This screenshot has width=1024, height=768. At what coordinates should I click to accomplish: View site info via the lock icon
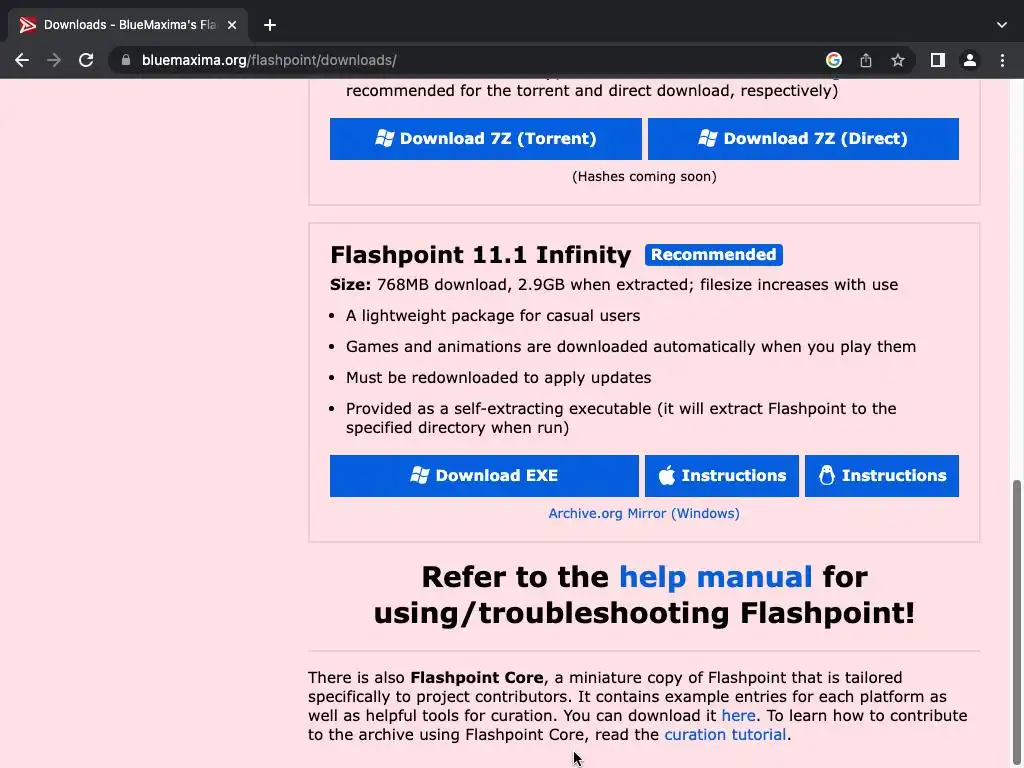126,60
